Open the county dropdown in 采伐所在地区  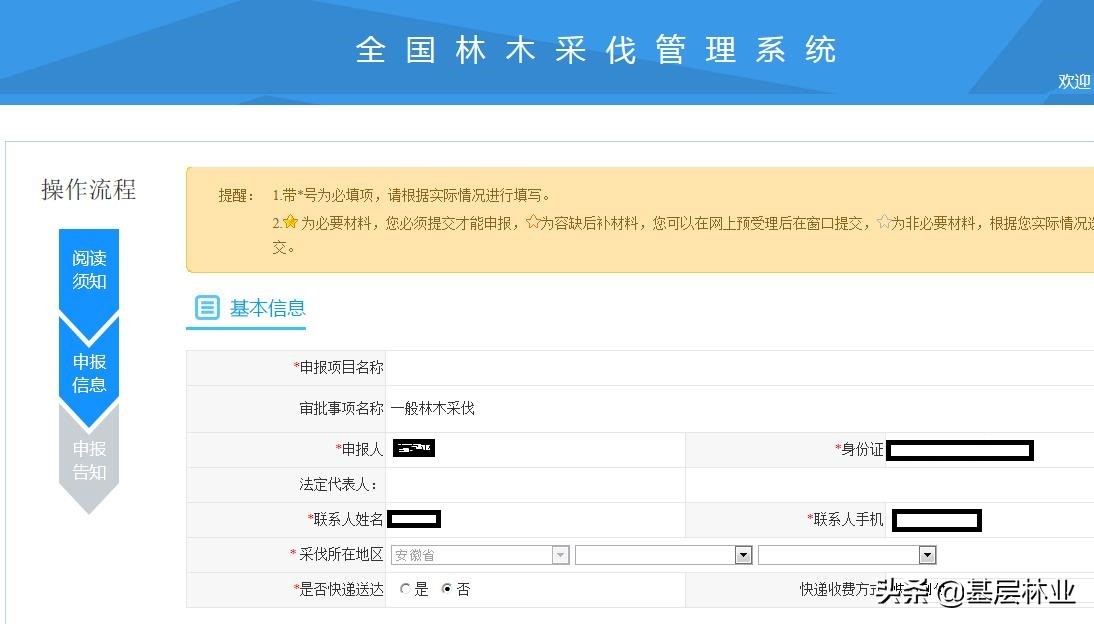[927, 554]
